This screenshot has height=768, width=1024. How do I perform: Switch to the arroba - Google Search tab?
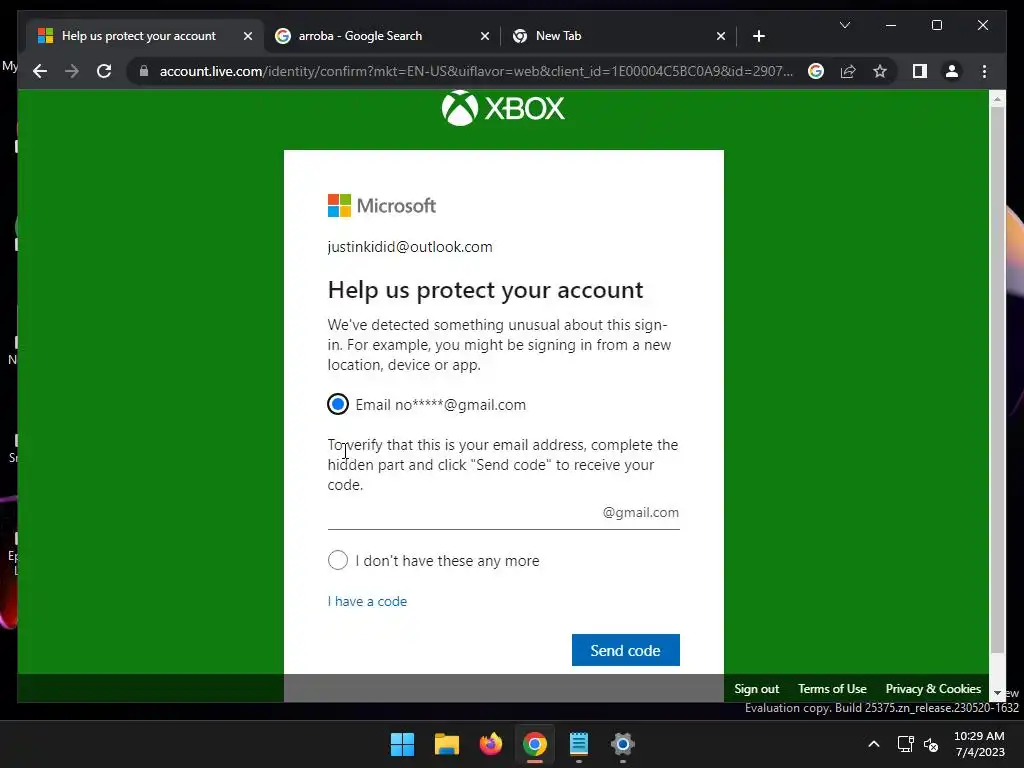381,36
